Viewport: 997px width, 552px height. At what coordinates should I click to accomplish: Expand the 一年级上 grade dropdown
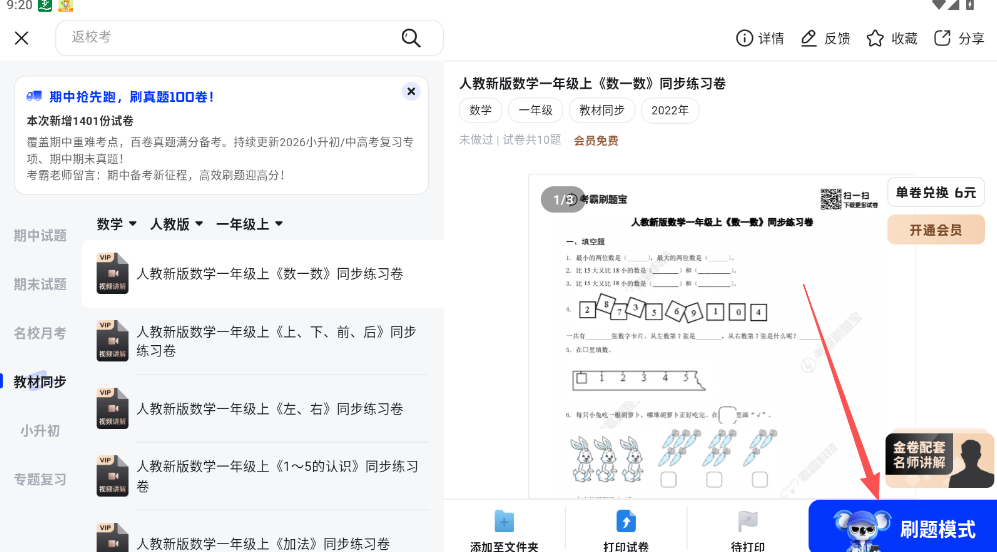coord(249,224)
